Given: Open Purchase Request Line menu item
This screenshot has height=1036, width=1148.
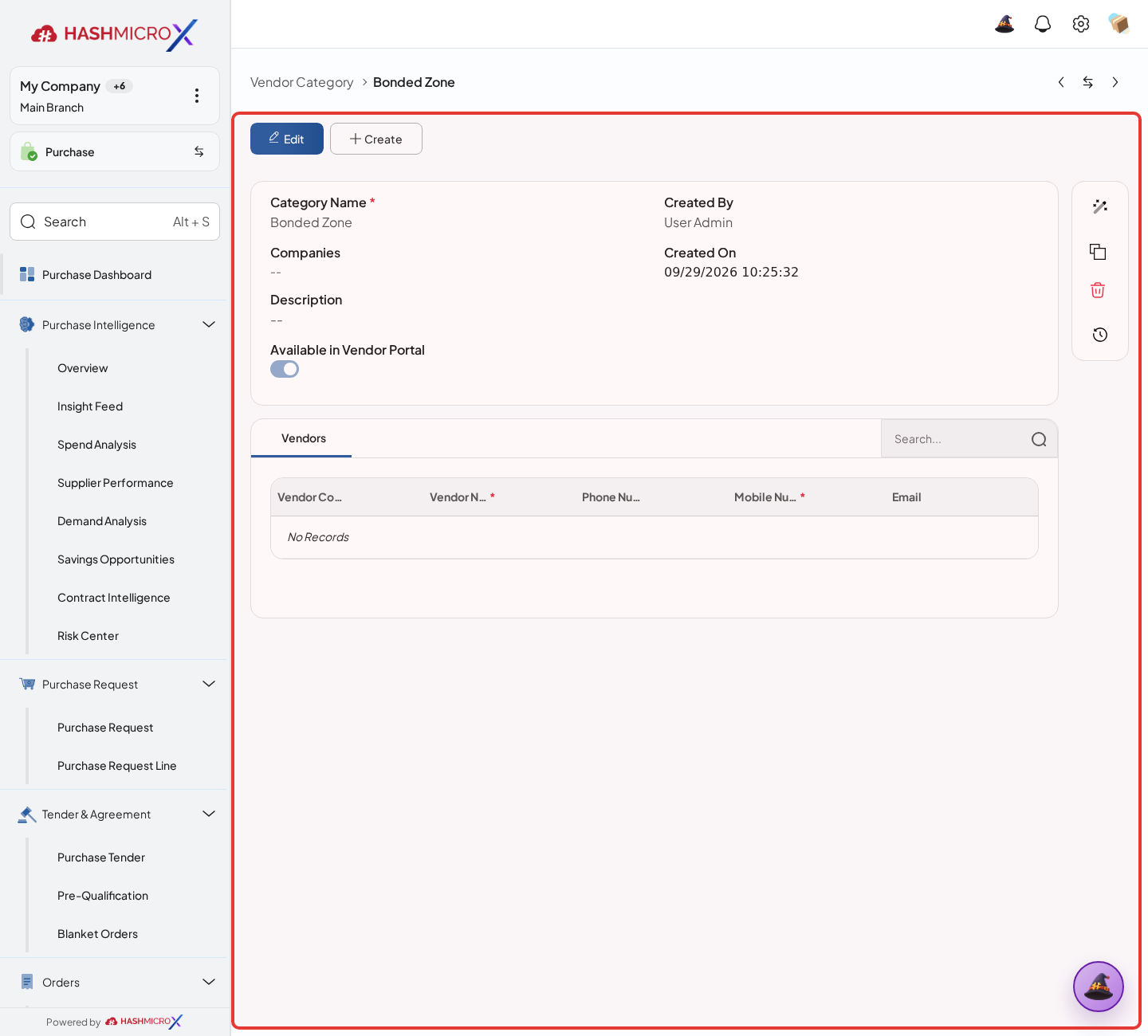Looking at the screenshot, I should (x=117, y=766).
